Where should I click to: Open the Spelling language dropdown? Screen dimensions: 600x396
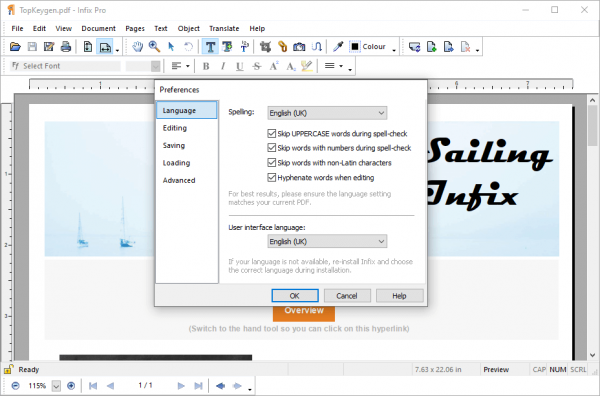pos(327,113)
